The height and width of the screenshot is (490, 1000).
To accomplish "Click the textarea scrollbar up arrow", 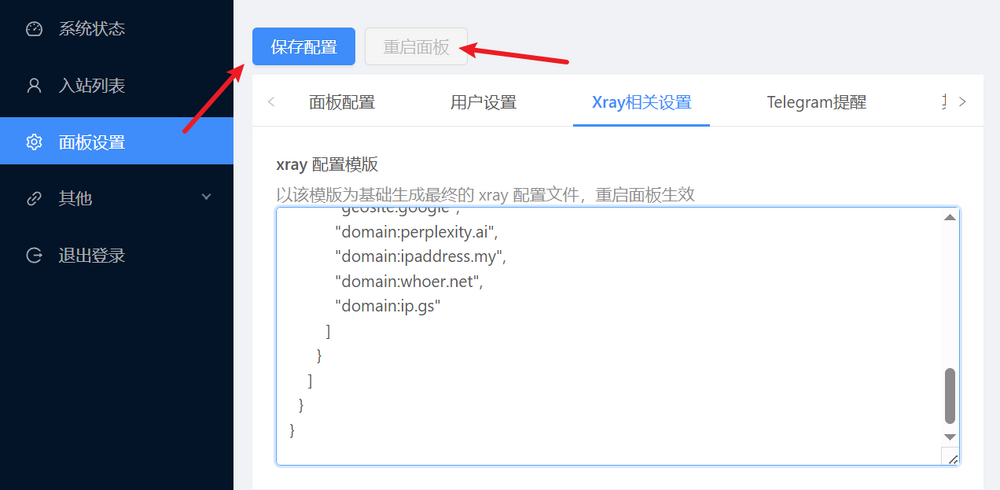I will 950,218.
